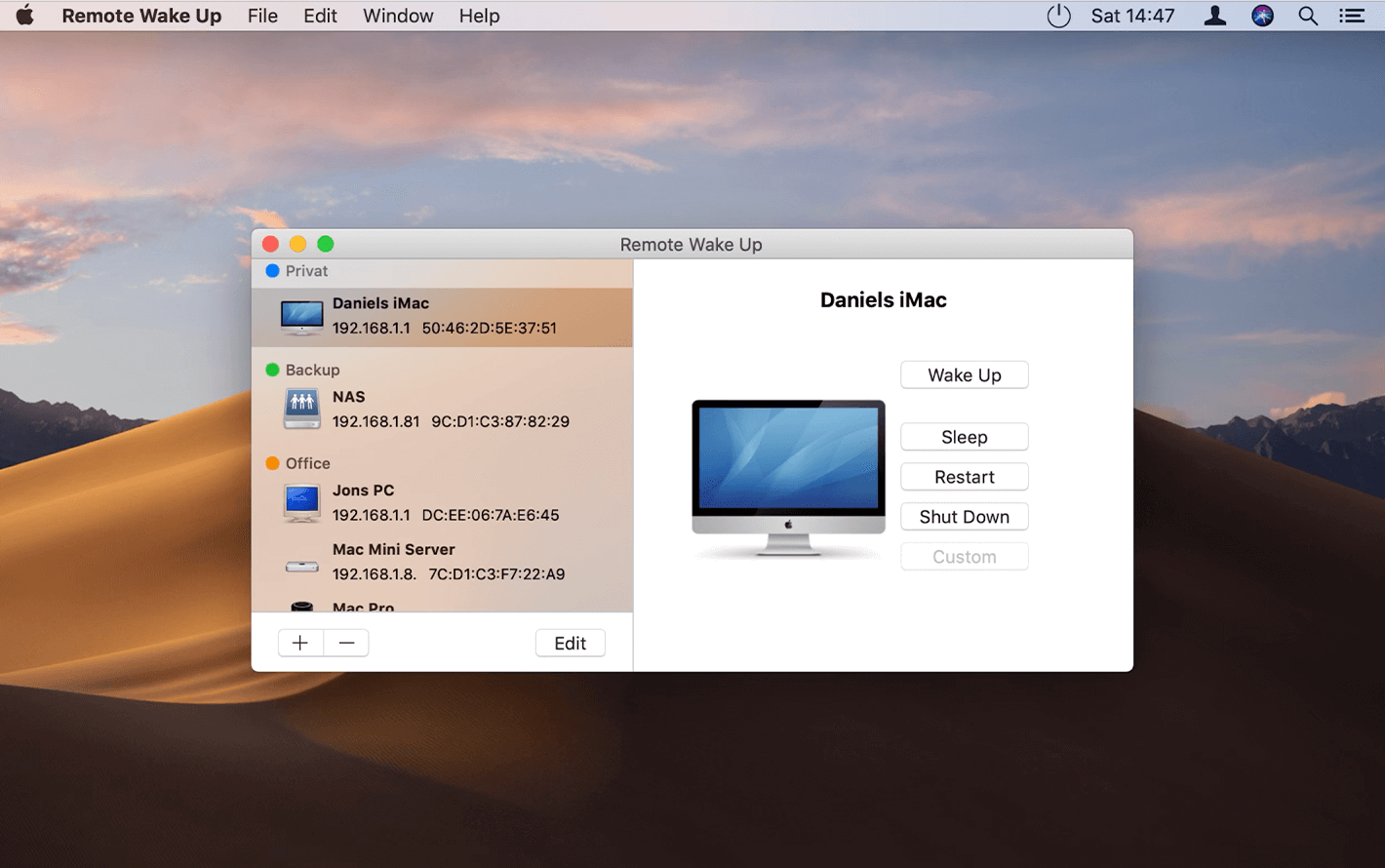Viewport: 1385px width, 868px height.
Task: Select the Mac Mini Server entry name
Action: click(393, 549)
